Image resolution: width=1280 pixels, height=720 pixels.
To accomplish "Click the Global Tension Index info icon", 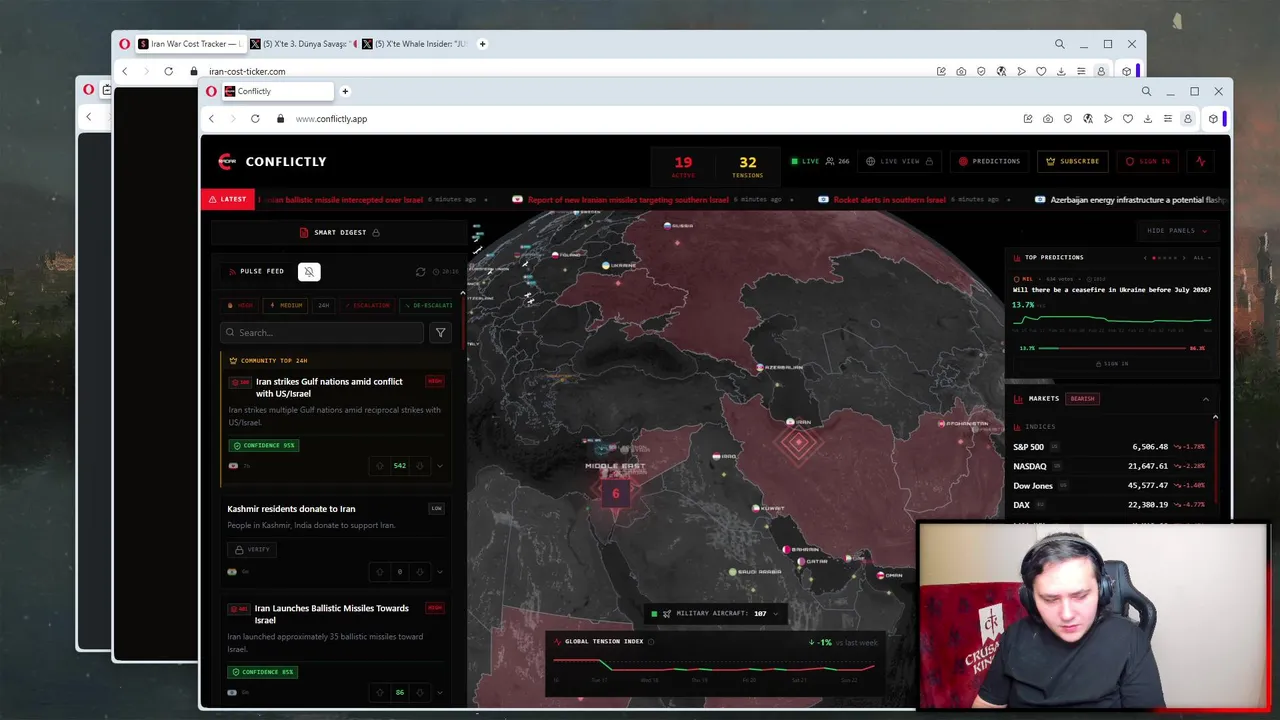I will coord(651,641).
